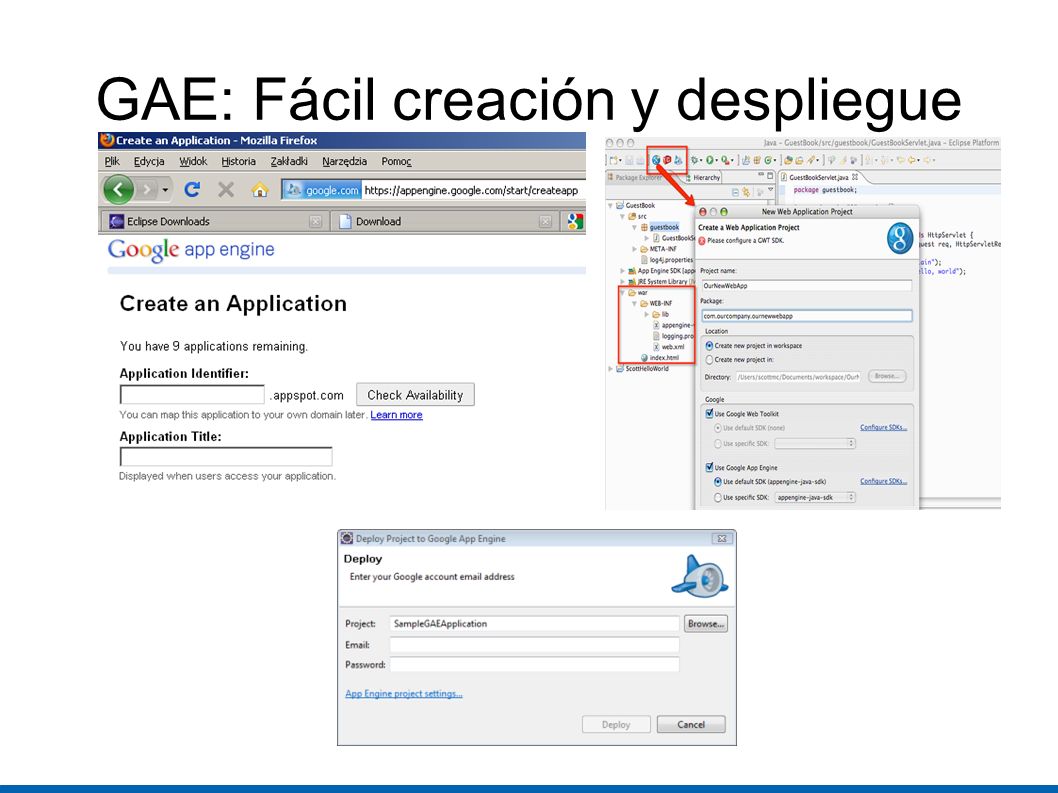Click the Firefox stop loading X icon

(x=226, y=190)
